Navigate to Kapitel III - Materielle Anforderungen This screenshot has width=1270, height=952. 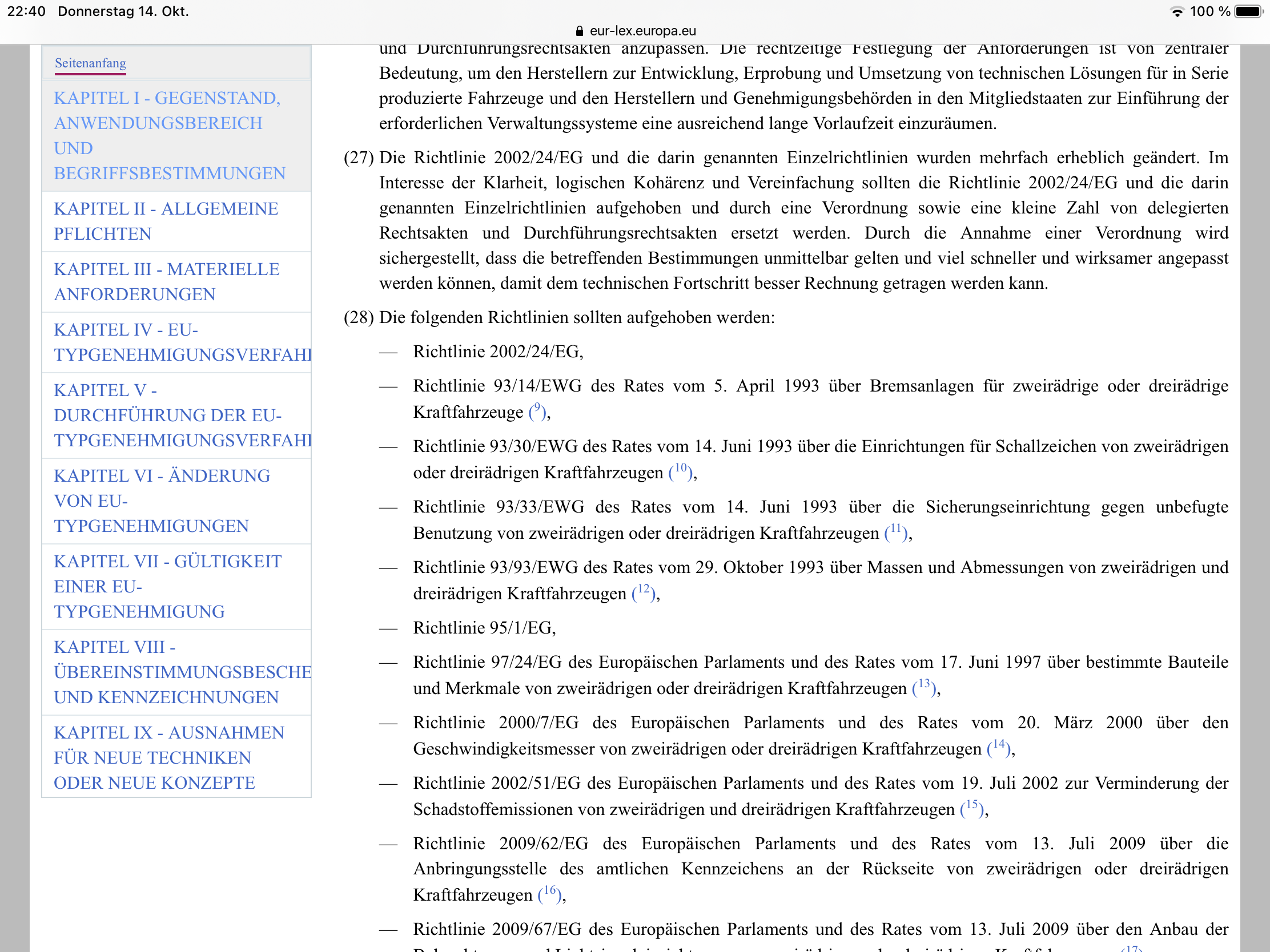(x=176, y=282)
